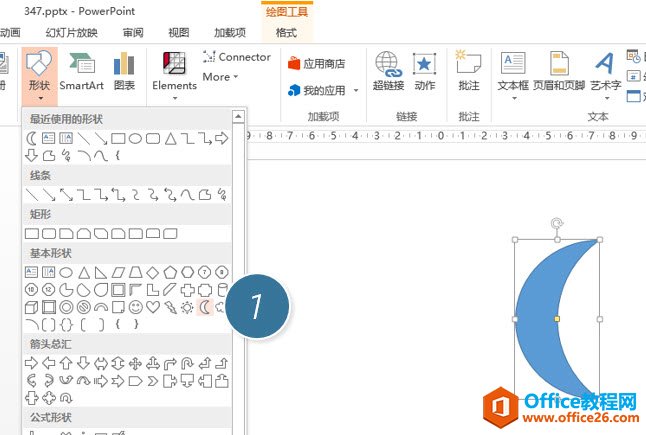Add a comment with 批注 button

(469, 71)
